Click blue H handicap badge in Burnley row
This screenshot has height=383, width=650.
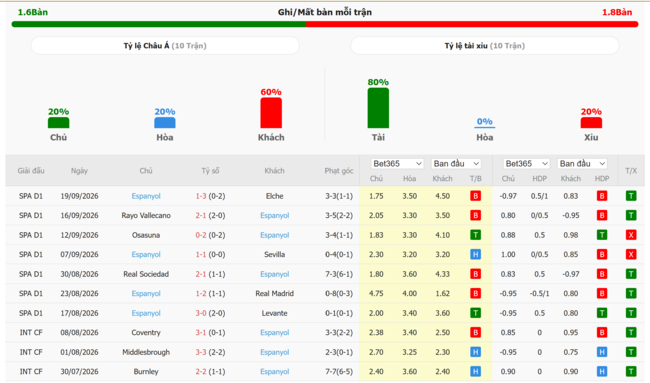tap(602, 371)
